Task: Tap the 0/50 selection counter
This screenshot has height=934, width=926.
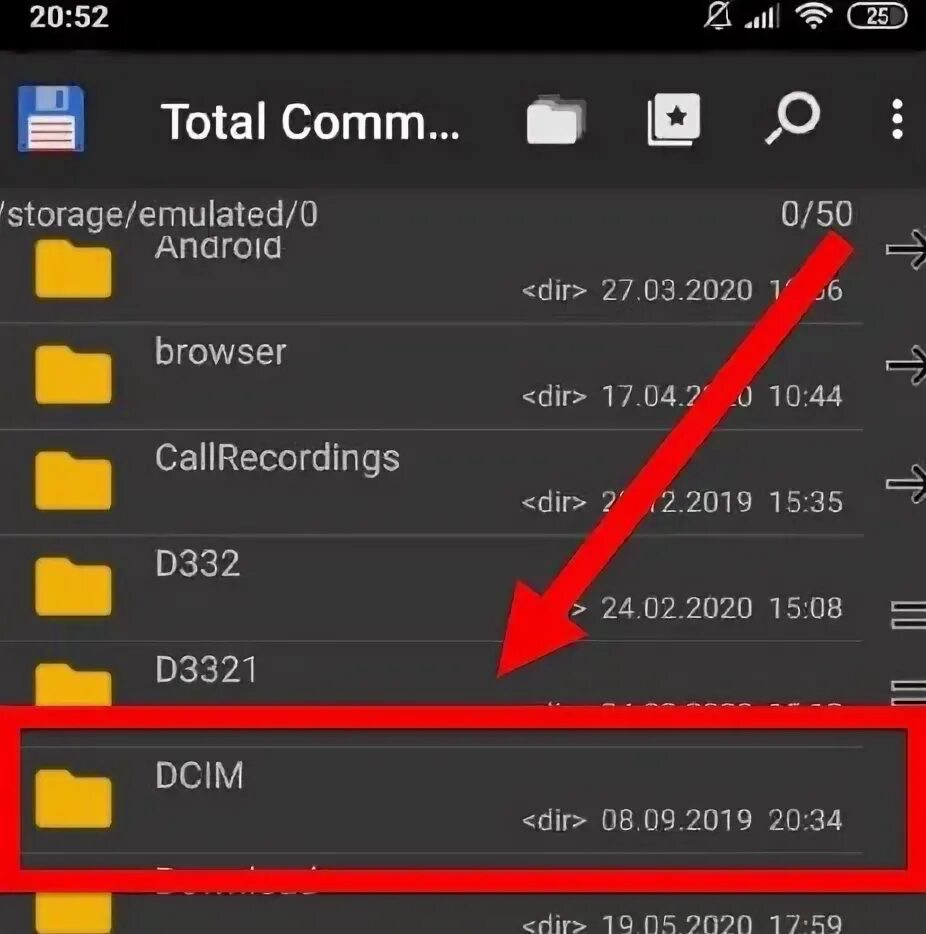Action: pyautogui.click(x=816, y=214)
